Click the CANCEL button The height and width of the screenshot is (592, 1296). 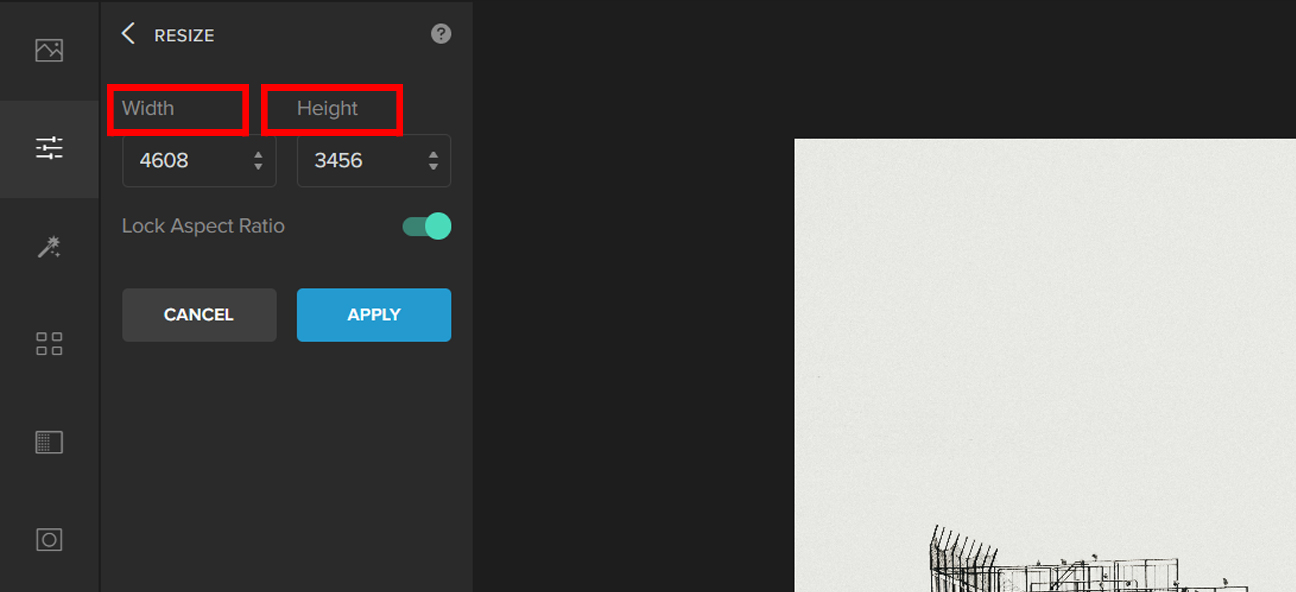tap(199, 315)
